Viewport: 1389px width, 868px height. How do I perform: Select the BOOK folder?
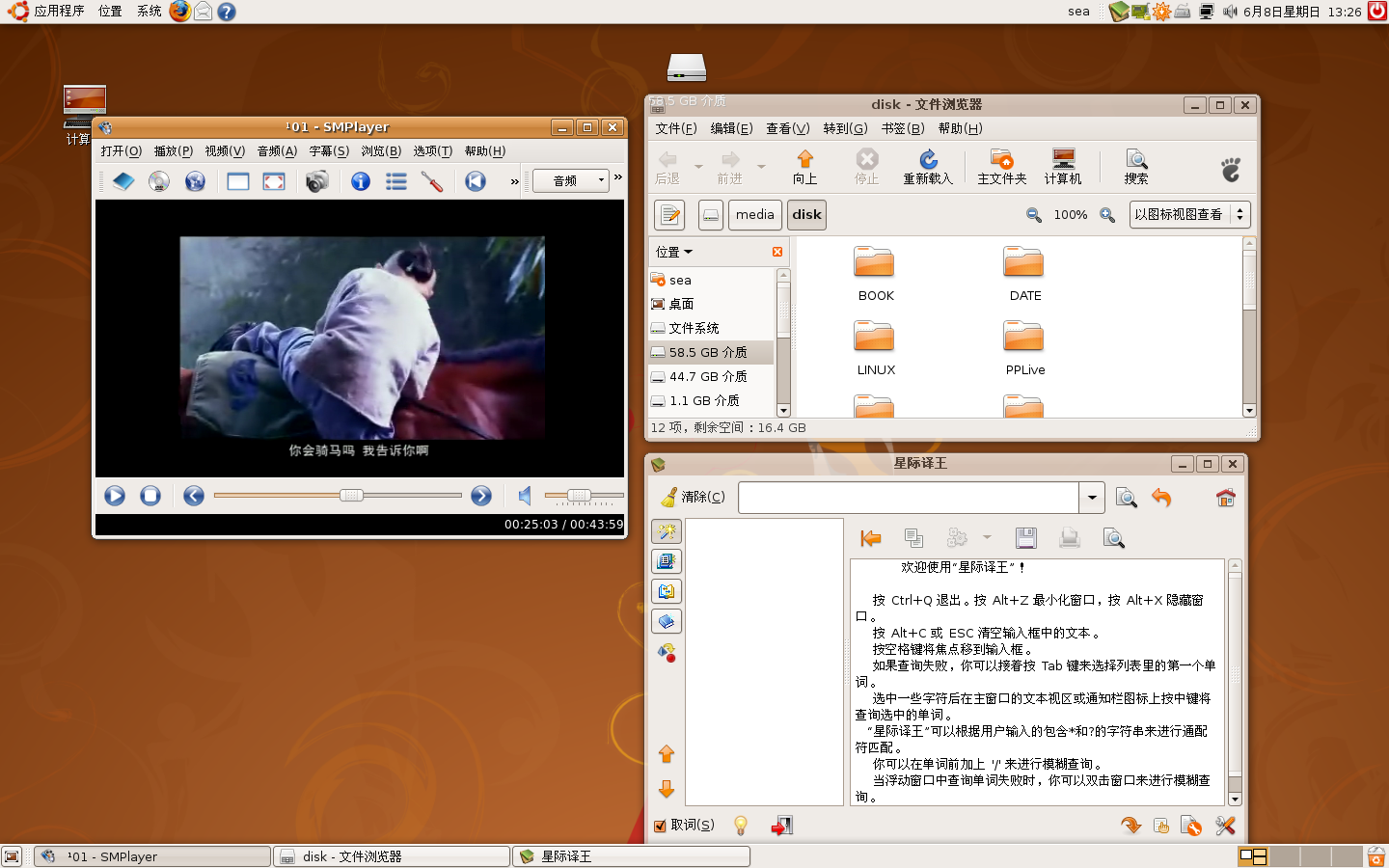tap(875, 274)
